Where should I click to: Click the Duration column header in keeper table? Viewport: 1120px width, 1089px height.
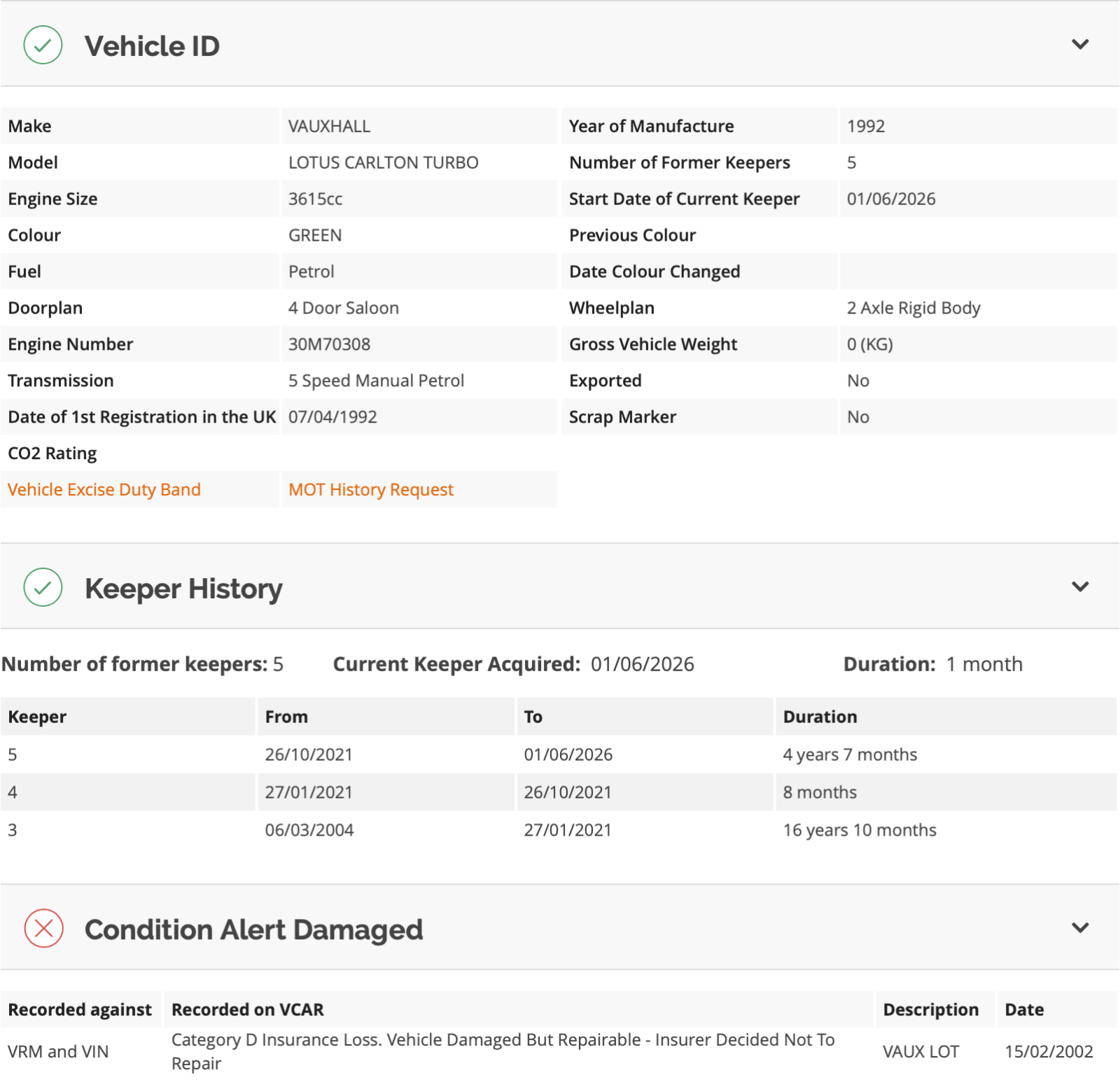tap(820, 717)
